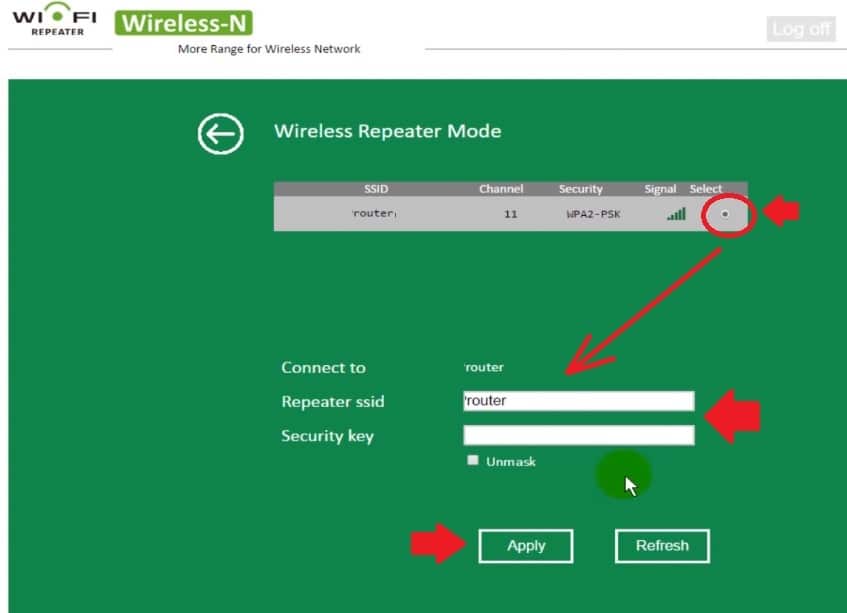Click the Security column header
The height and width of the screenshot is (613, 847).
click(x=580, y=189)
